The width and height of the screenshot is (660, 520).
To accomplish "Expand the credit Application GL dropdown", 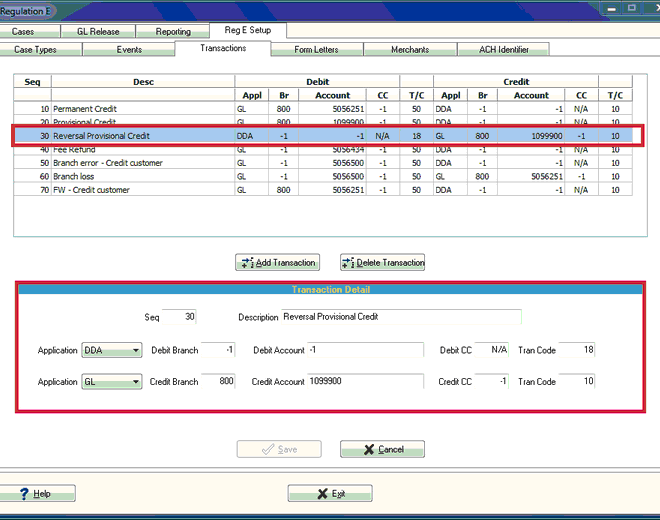I will (134, 382).
